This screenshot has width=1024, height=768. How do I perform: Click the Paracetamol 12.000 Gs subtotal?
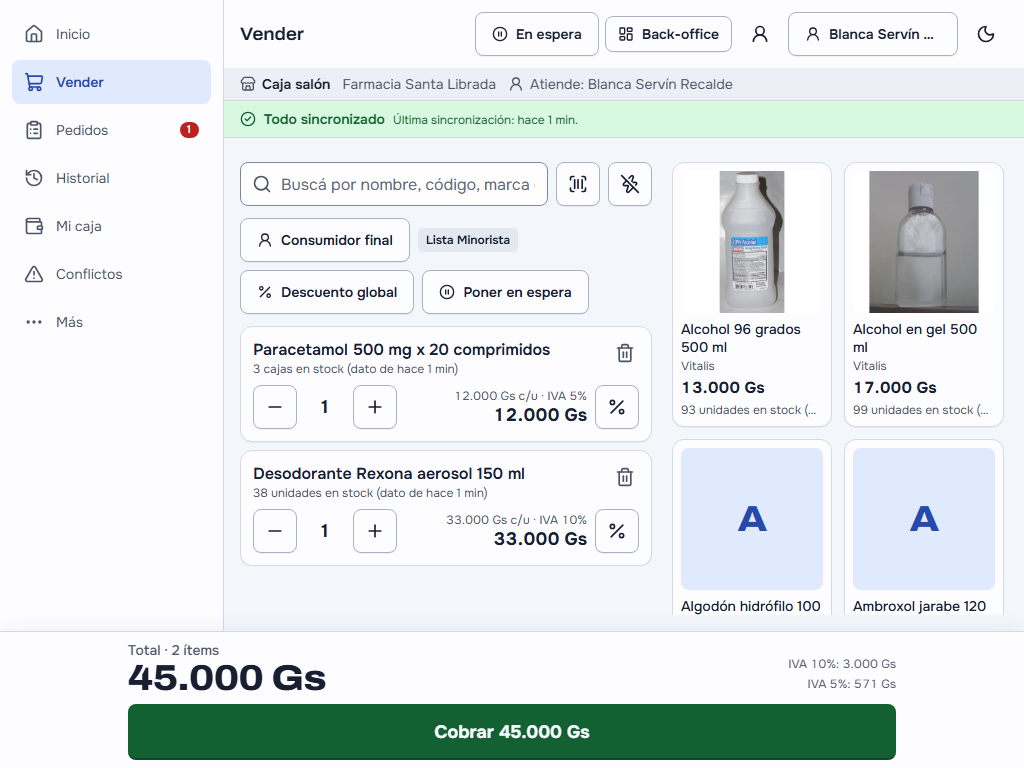[x=541, y=415]
